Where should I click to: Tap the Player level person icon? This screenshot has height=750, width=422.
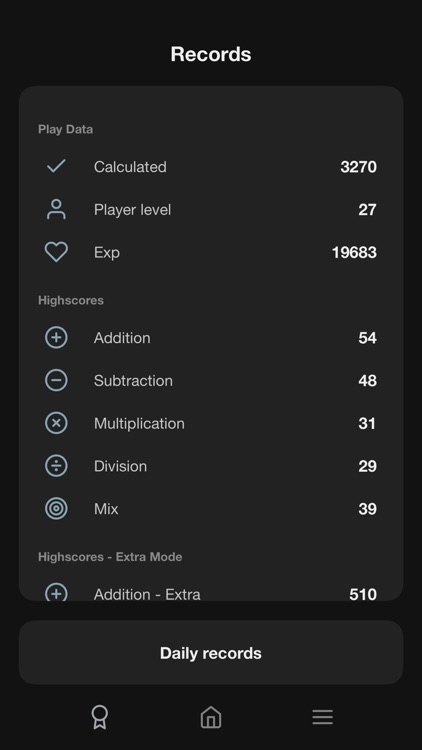[x=56, y=209]
